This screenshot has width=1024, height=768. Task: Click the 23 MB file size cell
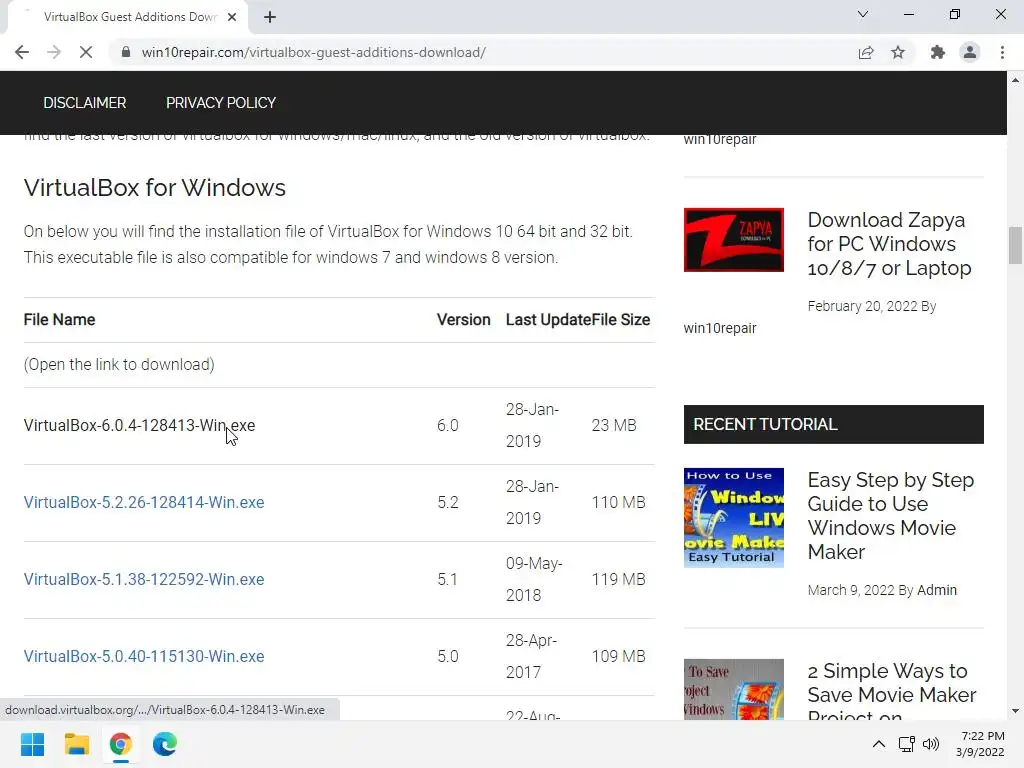click(614, 425)
